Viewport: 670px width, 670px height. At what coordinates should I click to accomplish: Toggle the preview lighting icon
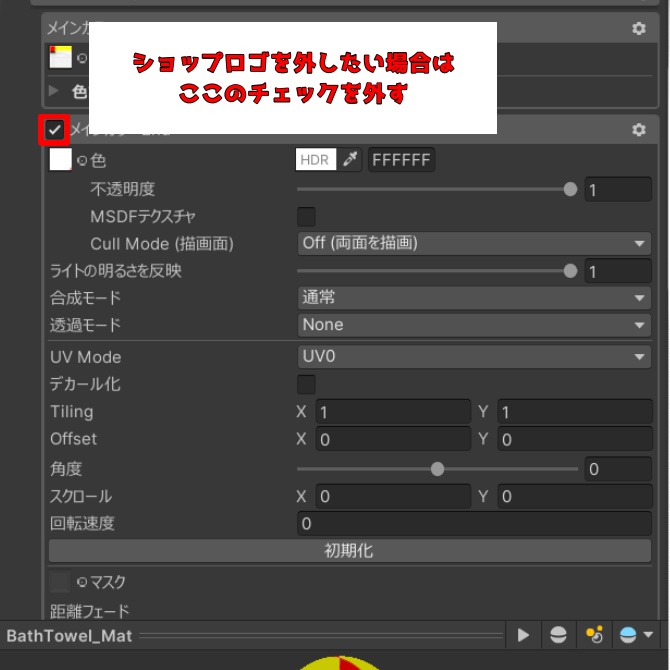(x=594, y=635)
